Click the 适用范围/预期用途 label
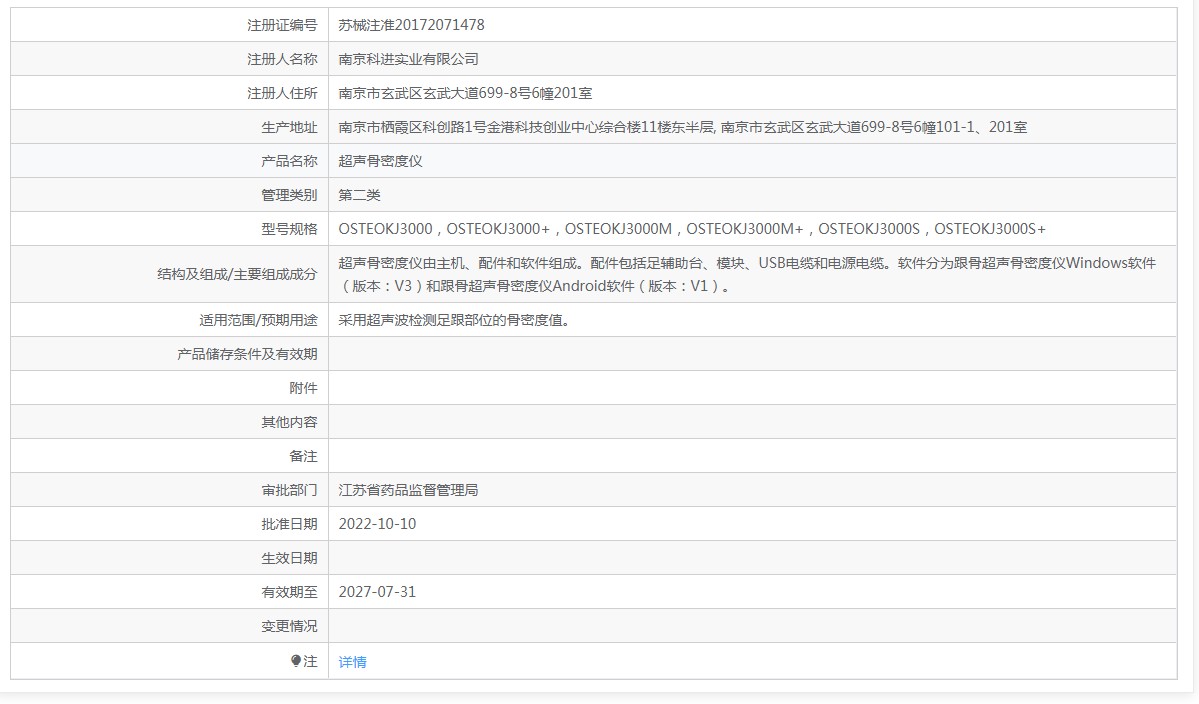1199x704 pixels. [258, 320]
